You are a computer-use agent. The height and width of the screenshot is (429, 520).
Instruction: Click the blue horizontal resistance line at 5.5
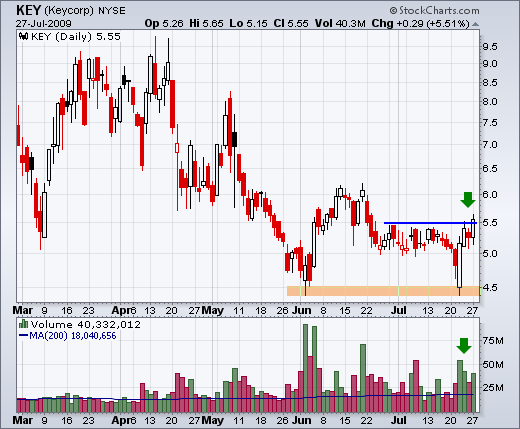[x=430, y=223]
